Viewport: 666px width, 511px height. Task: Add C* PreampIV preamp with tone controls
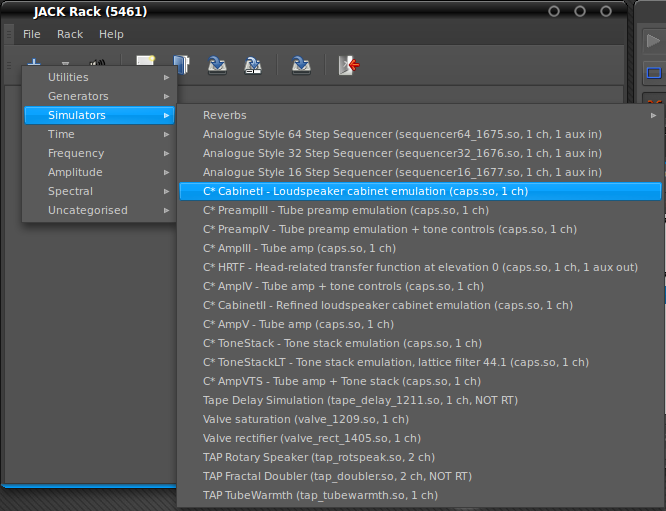point(420,229)
